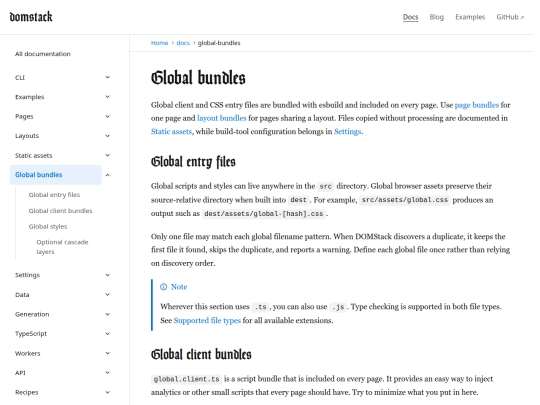
Task: Jump to Global styles subsection
Action: pyautogui.click(x=48, y=226)
